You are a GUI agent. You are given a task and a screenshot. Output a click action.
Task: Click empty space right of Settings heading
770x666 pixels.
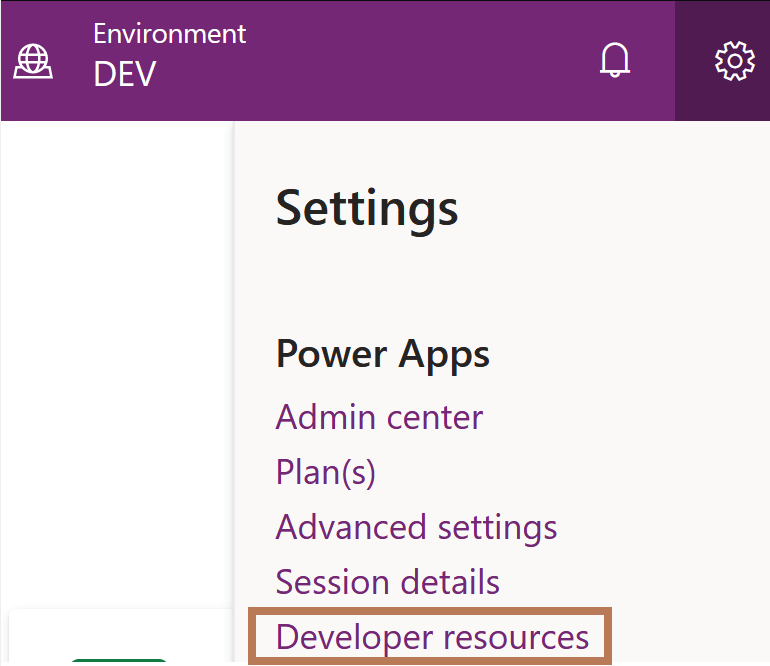610,208
